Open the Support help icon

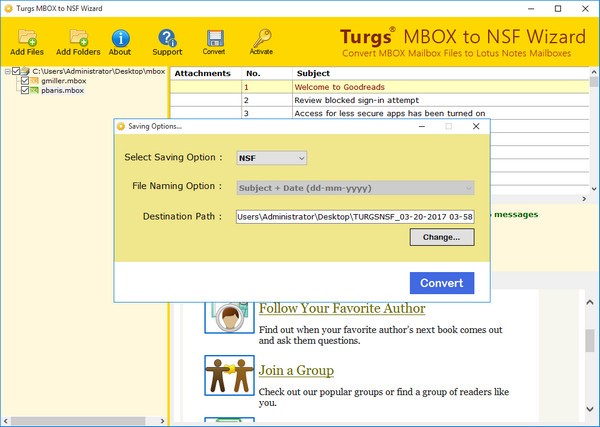pyautogui.click(x=168, y=39)
